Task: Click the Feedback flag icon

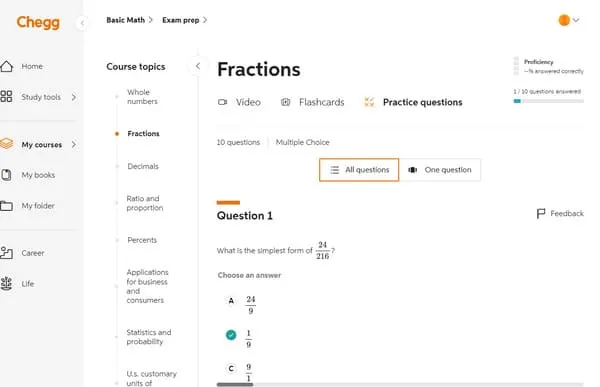Action: pos(541,213)
